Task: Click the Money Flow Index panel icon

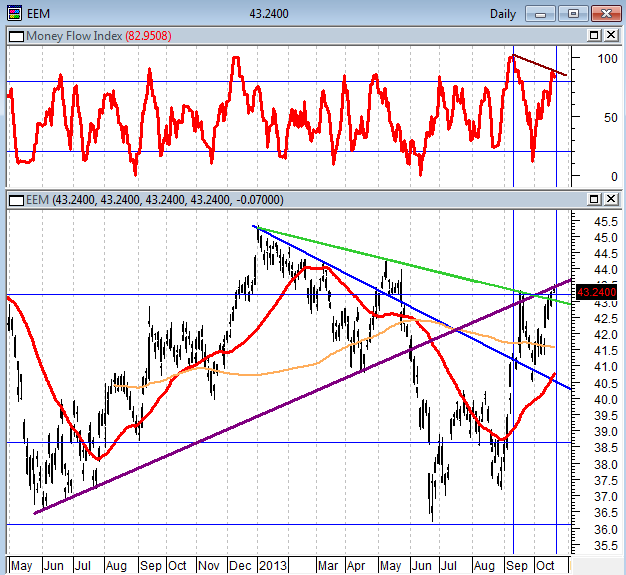Action: click(x=16, y=36)
